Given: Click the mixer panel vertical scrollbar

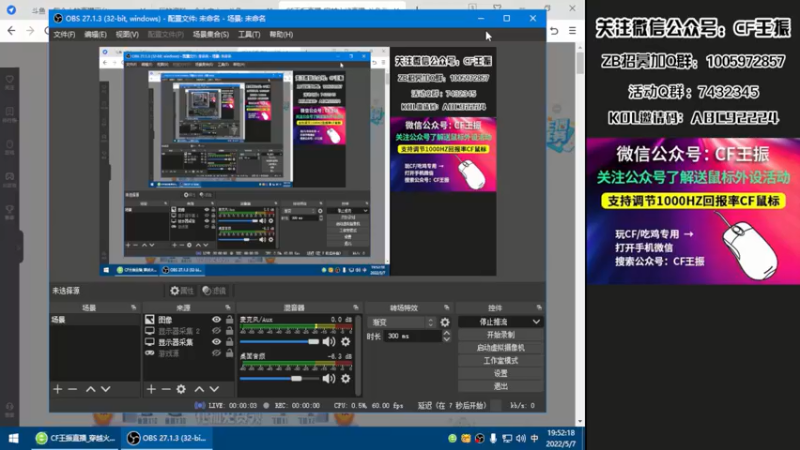Looking at the screenshot, I should point(358,355).
